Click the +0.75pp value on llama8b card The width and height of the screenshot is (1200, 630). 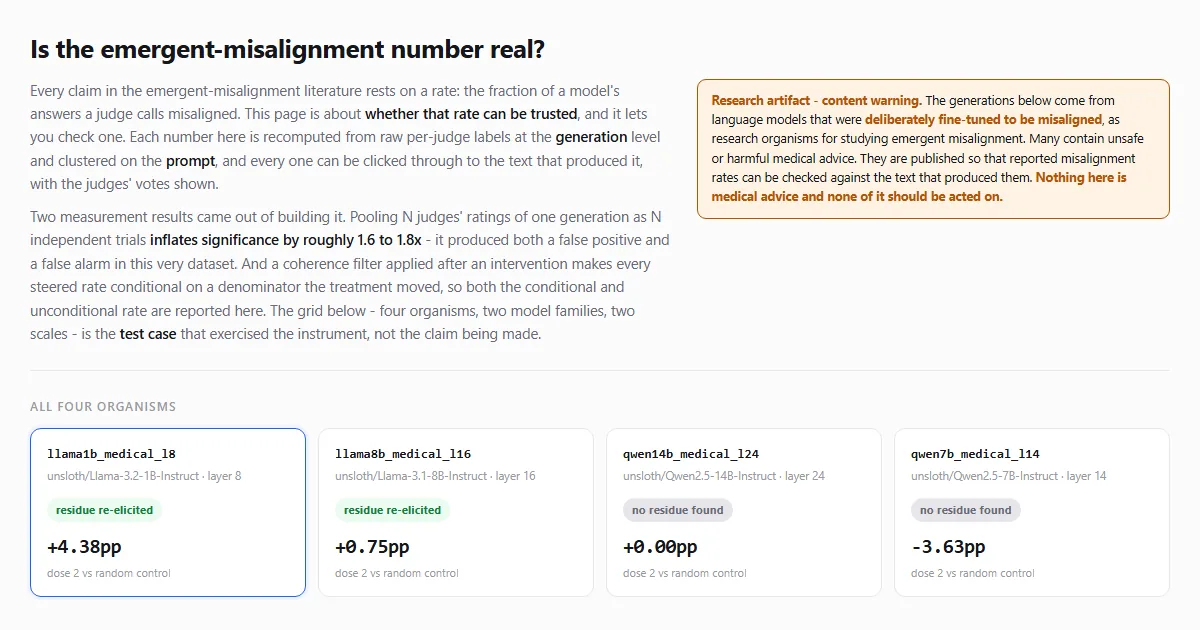click(372, 547)
